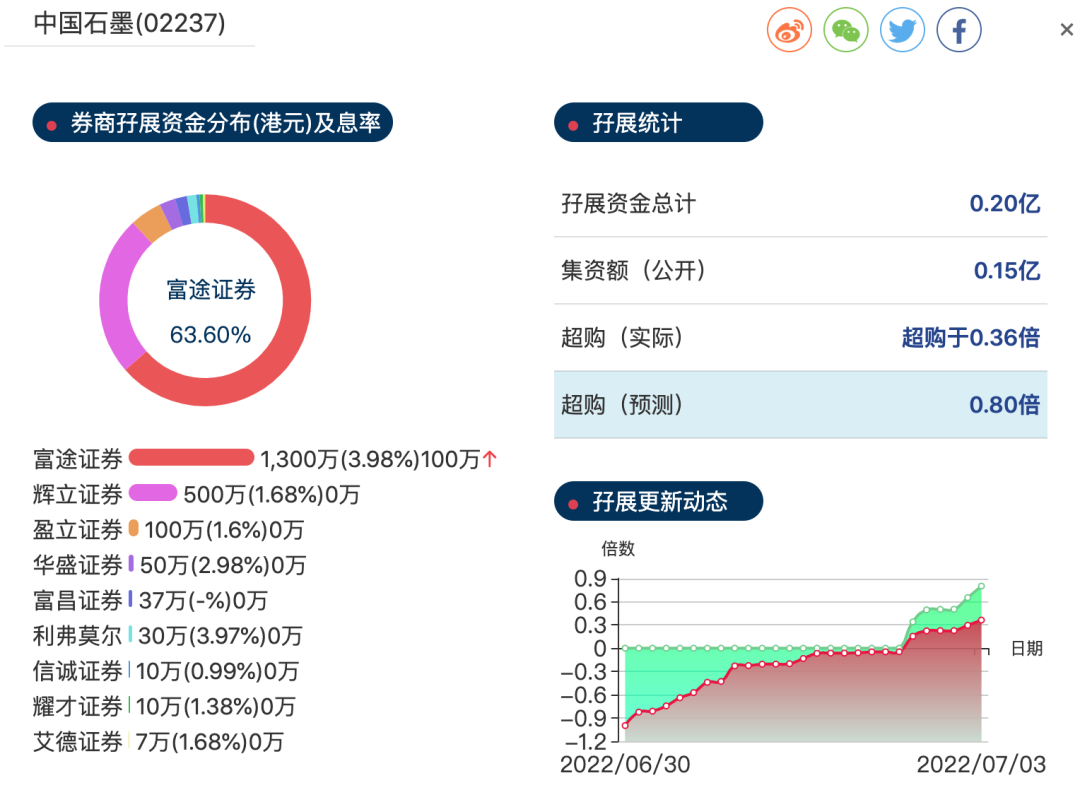Click the 0.80倍 forecast value
Viewport: 1080px width, 790px height.
(1005, 404)
